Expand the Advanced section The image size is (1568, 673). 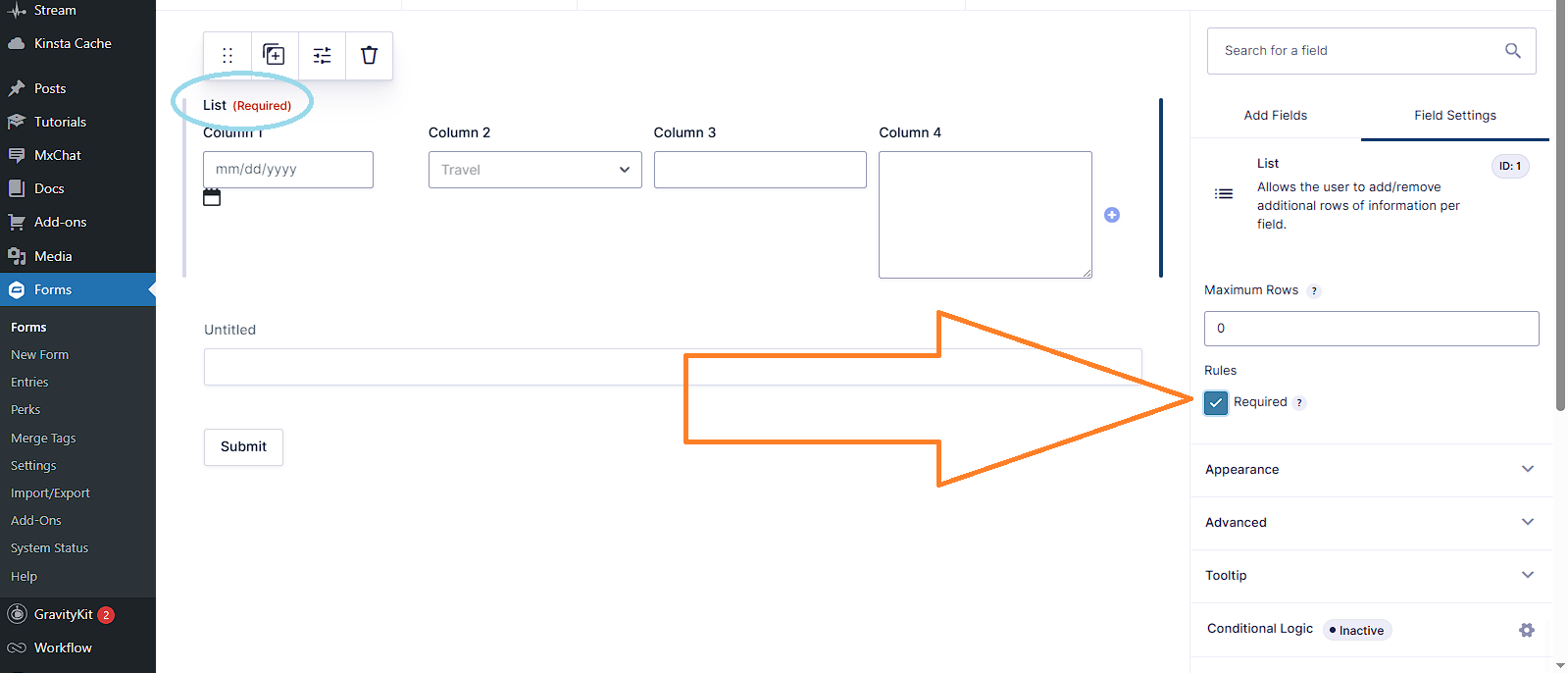1370,523
